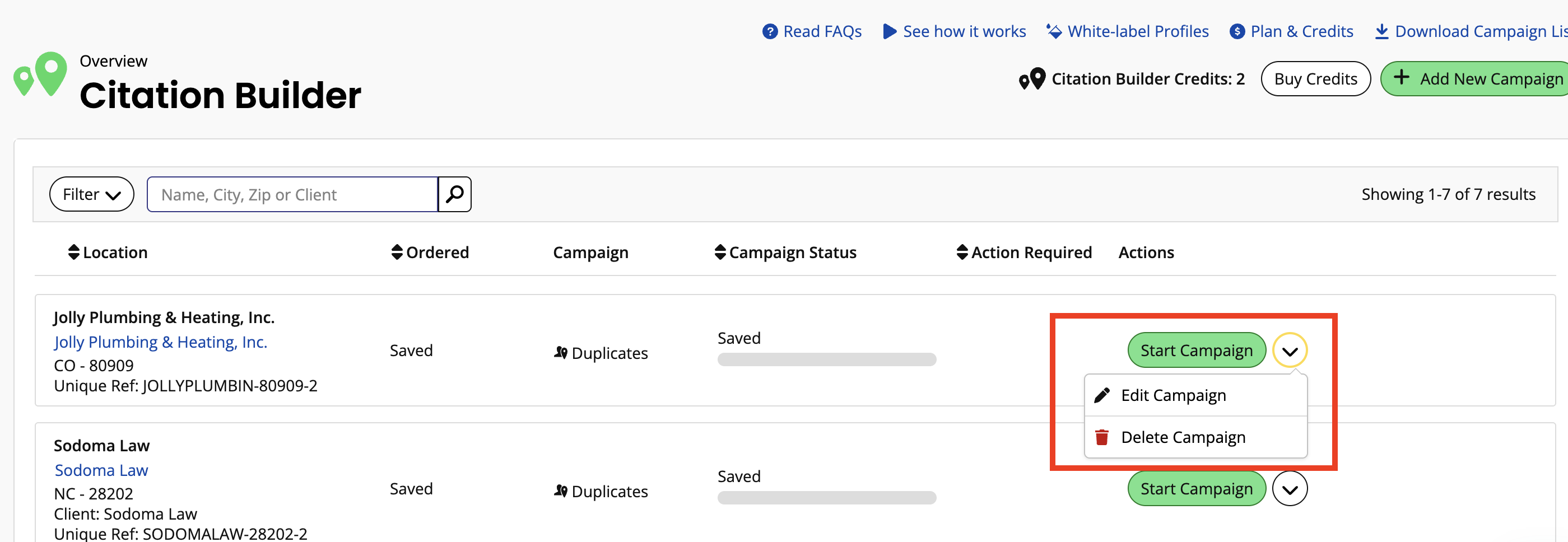Click the Client: Sodoma Law text
This screenshot has width=1568, height=542.
pyautogui.click(x=125, y=514)
